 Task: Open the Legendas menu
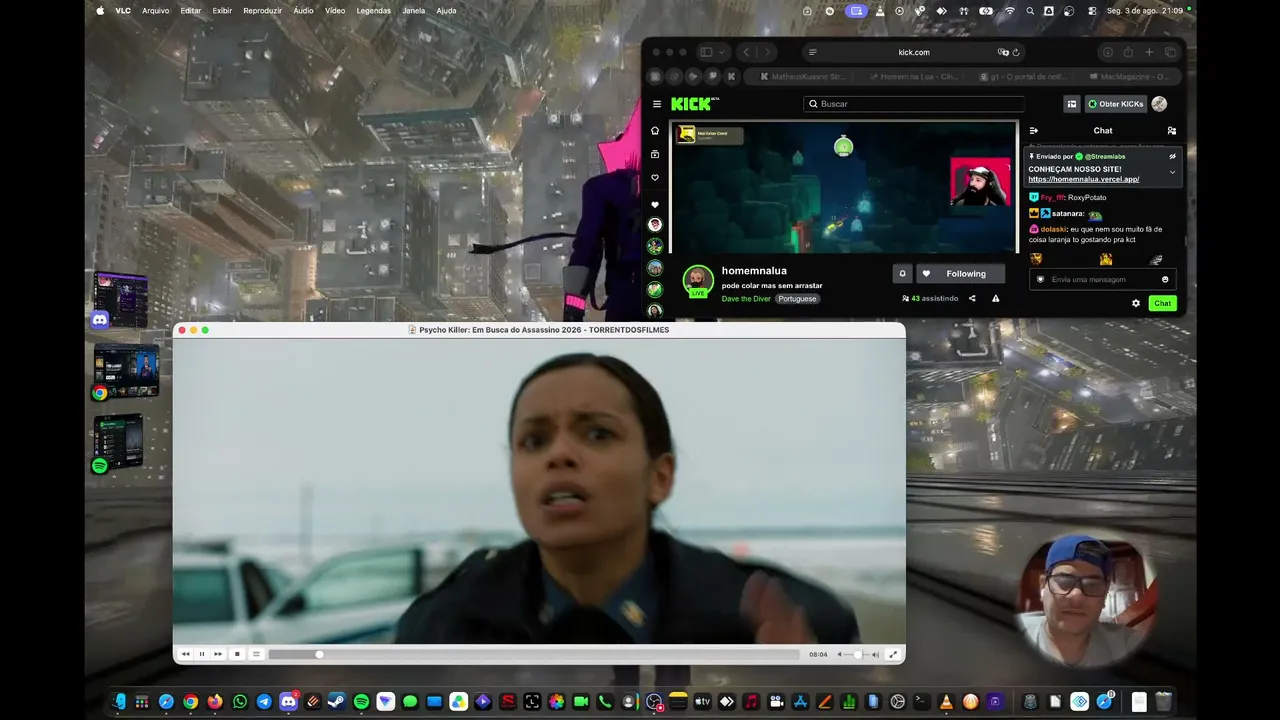[x=373, y=11]
